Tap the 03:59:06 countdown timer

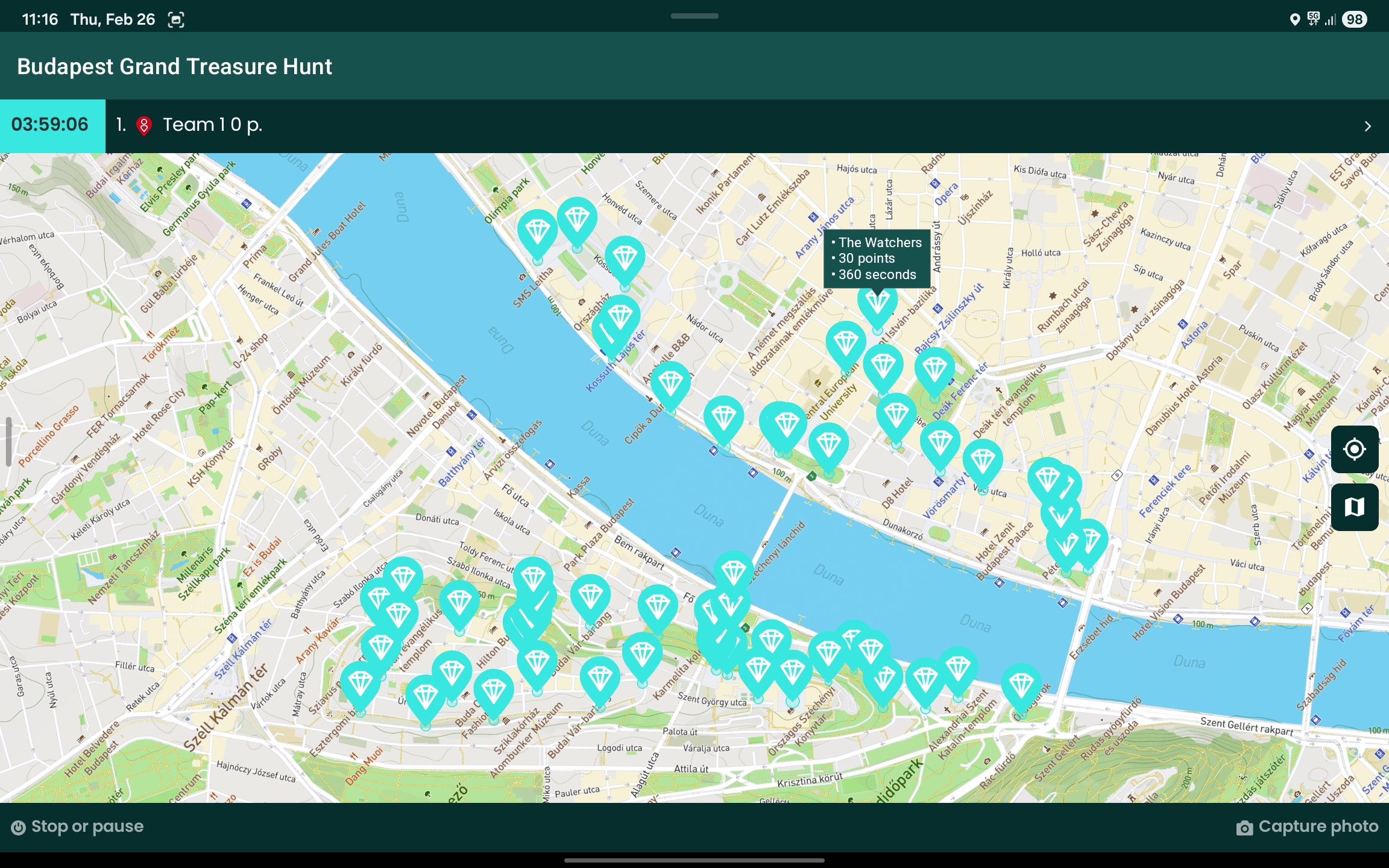click(x=52, y=126)
